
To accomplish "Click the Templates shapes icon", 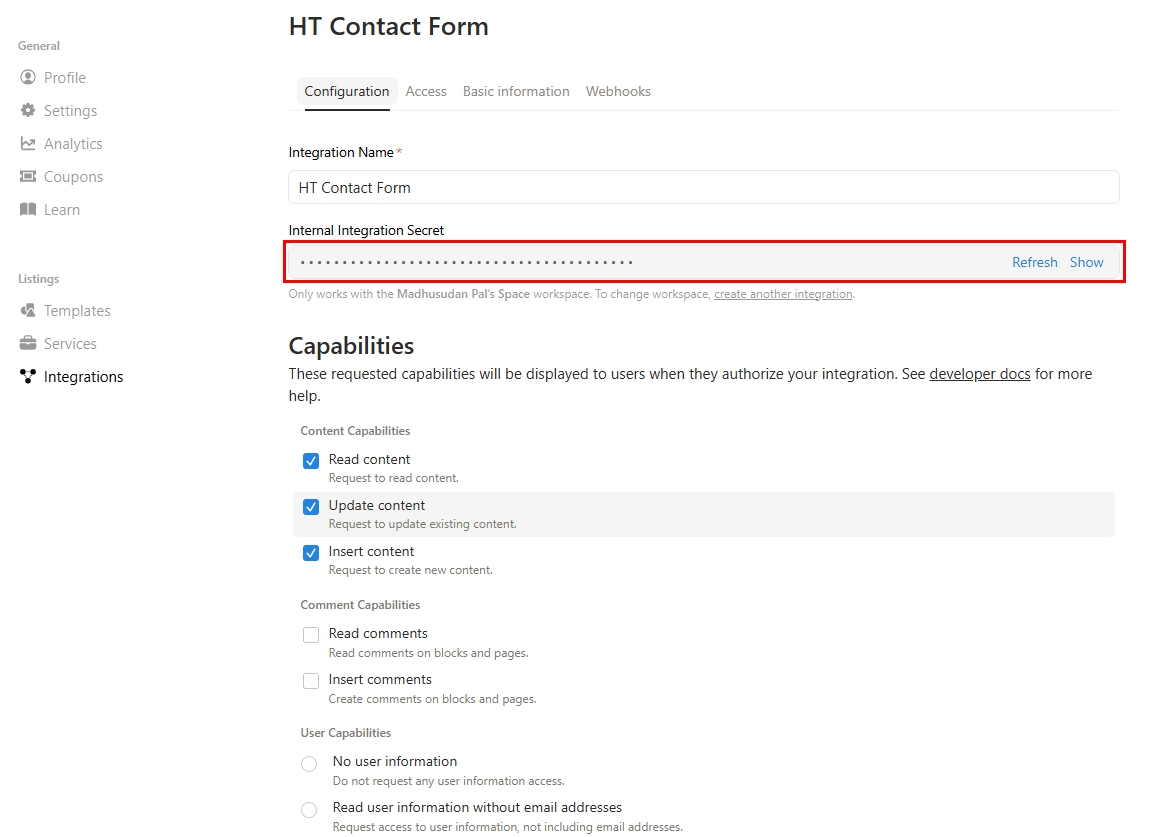I will point(28,311).
